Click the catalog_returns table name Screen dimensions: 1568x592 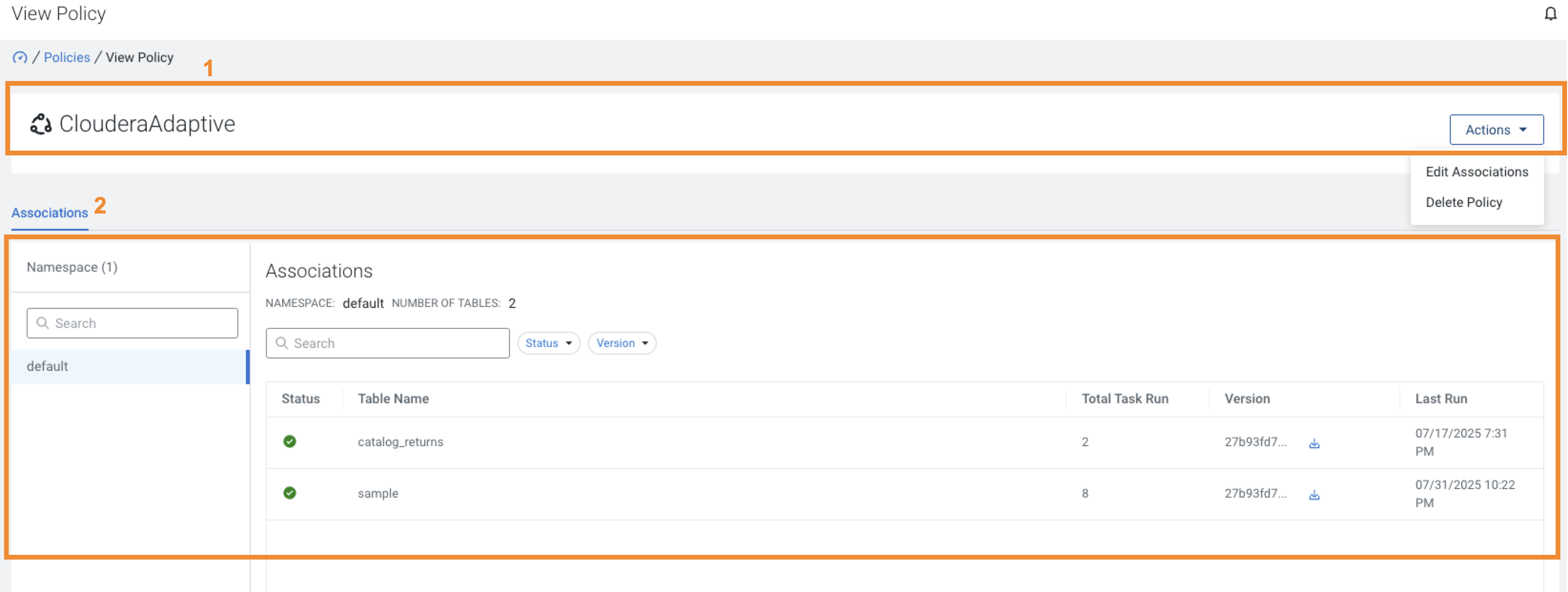[400, 441]
